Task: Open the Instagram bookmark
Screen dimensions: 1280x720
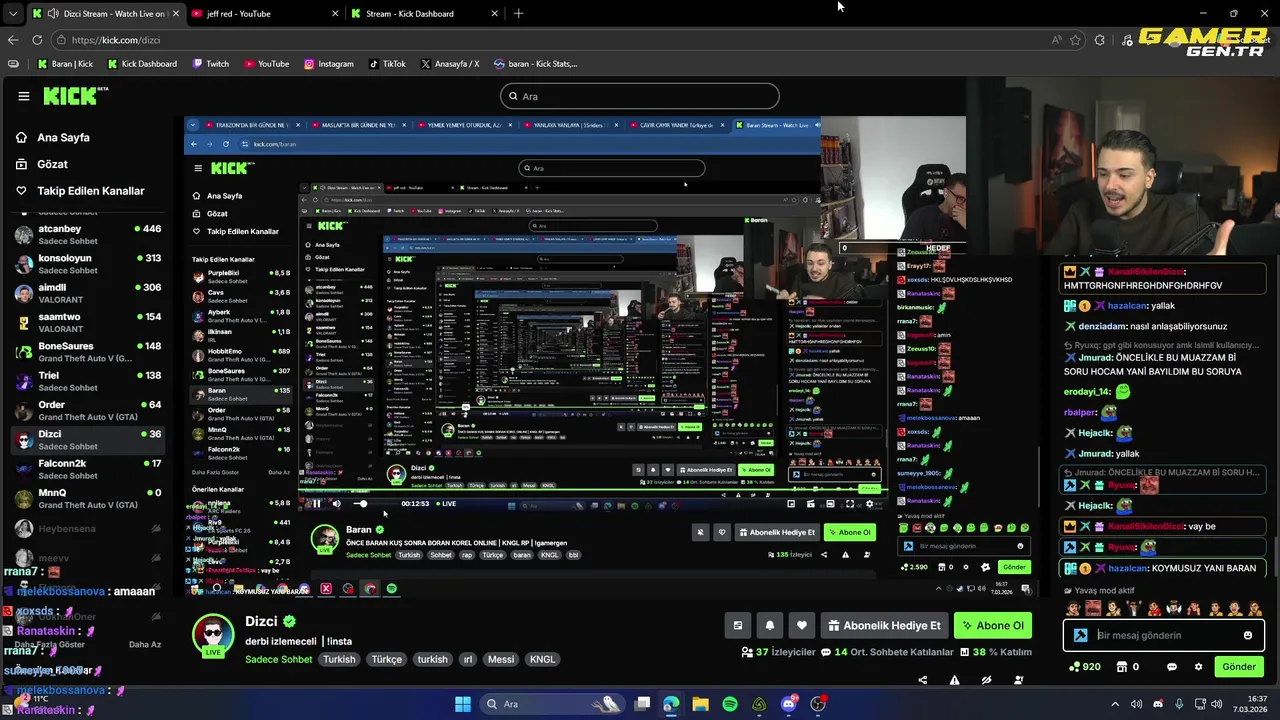Action: tap(328, 64)
